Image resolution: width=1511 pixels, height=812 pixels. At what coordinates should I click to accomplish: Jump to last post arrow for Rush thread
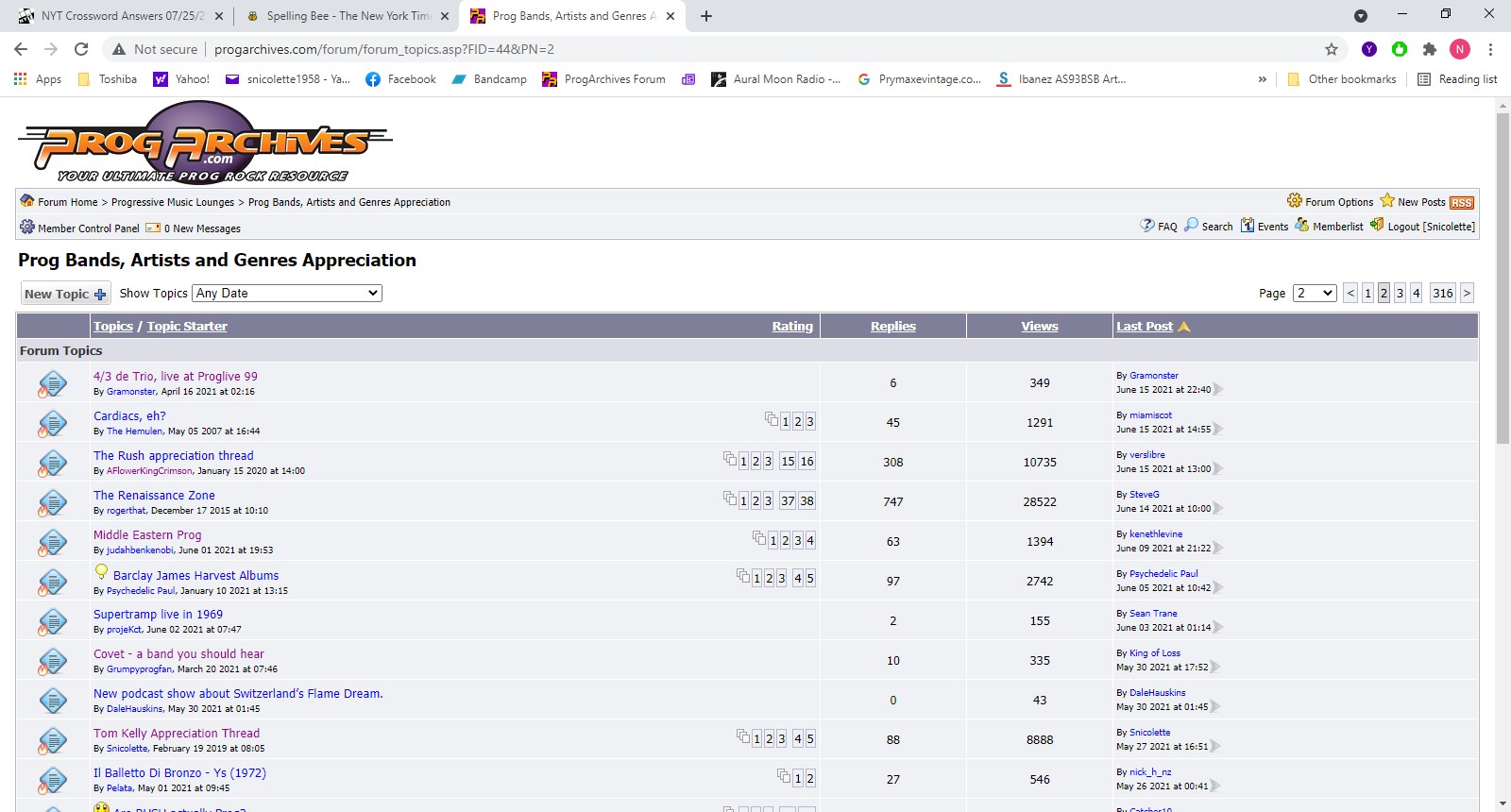click(x=1218, y=468)
